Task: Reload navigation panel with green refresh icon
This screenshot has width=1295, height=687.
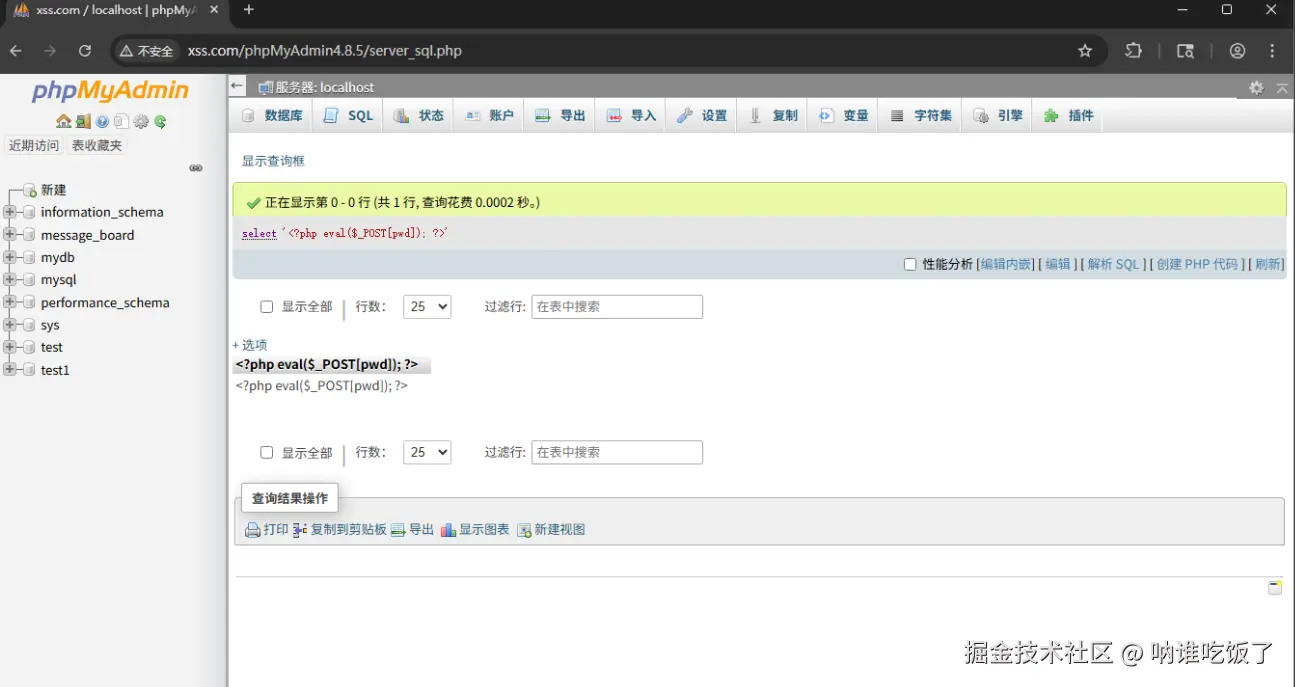Action: coord(160,122)
